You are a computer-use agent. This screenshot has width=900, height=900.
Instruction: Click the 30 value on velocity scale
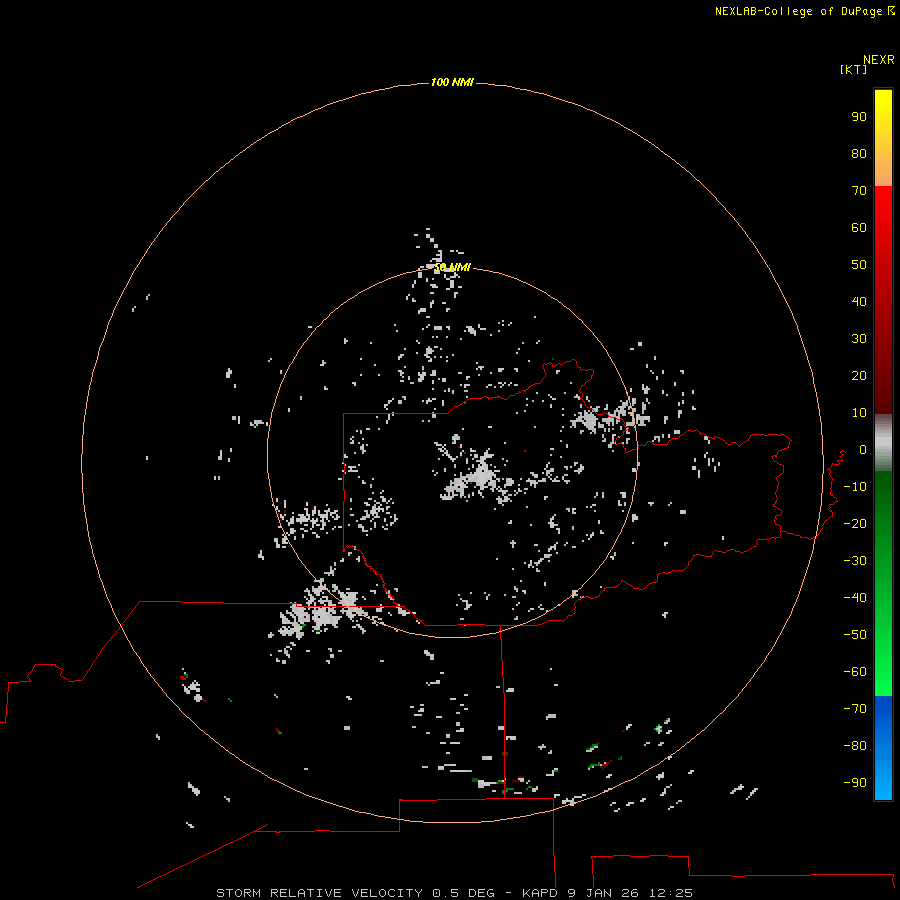click(x=859, y=339)
